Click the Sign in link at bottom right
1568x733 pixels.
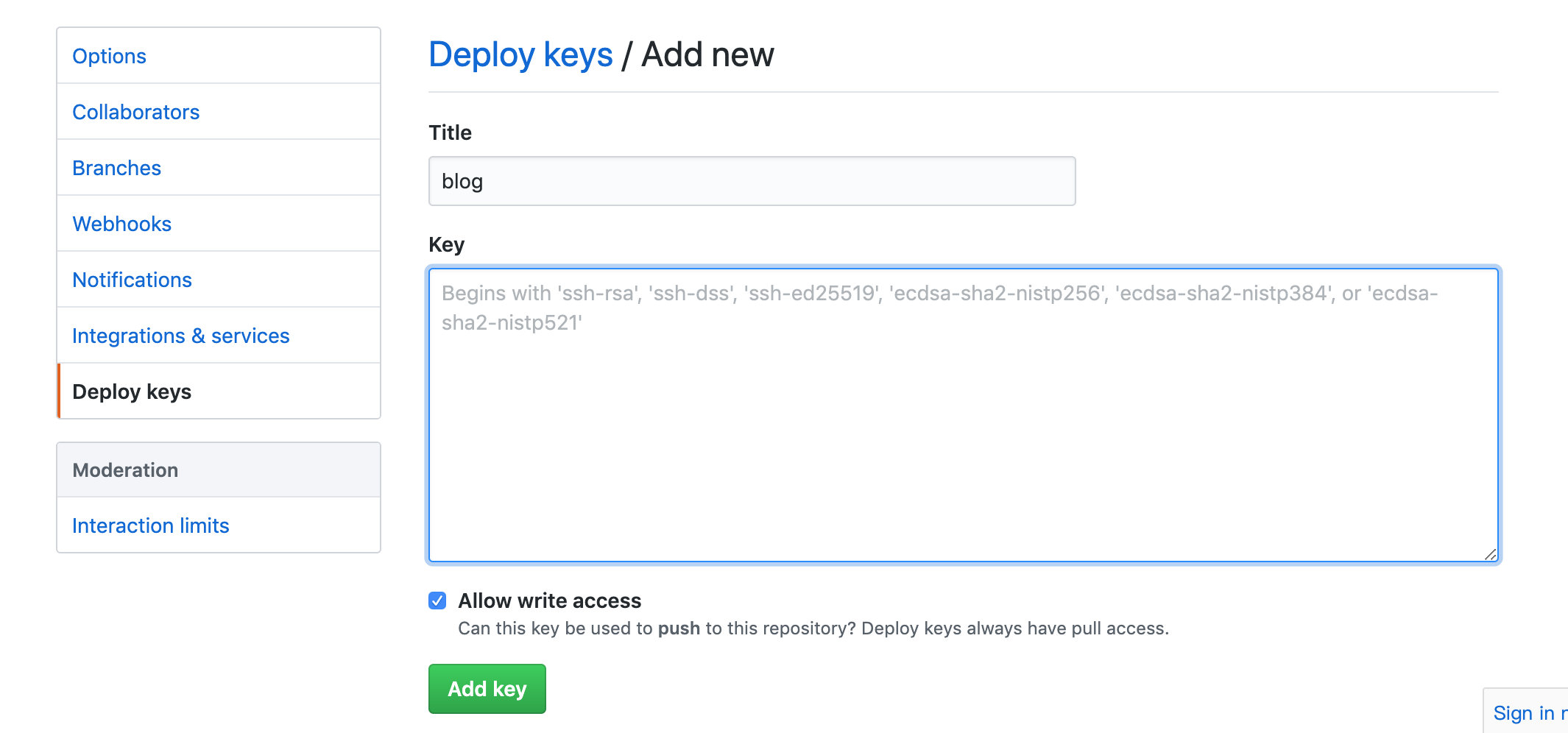pos(1528,712)
